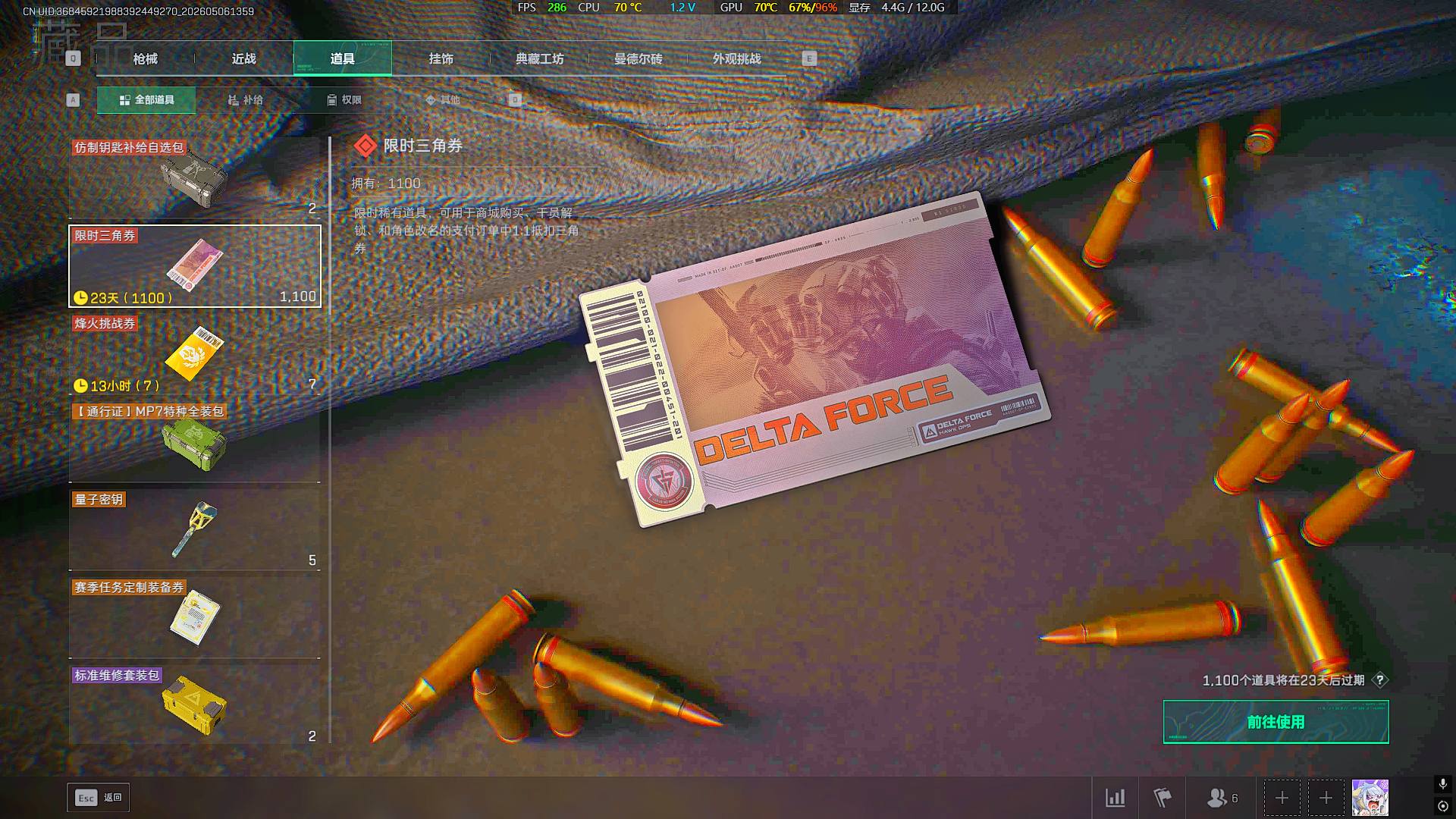This screenshot has height=819, width=1456.
Task: Open the expiry help question mark
Action: point(1380,680)
